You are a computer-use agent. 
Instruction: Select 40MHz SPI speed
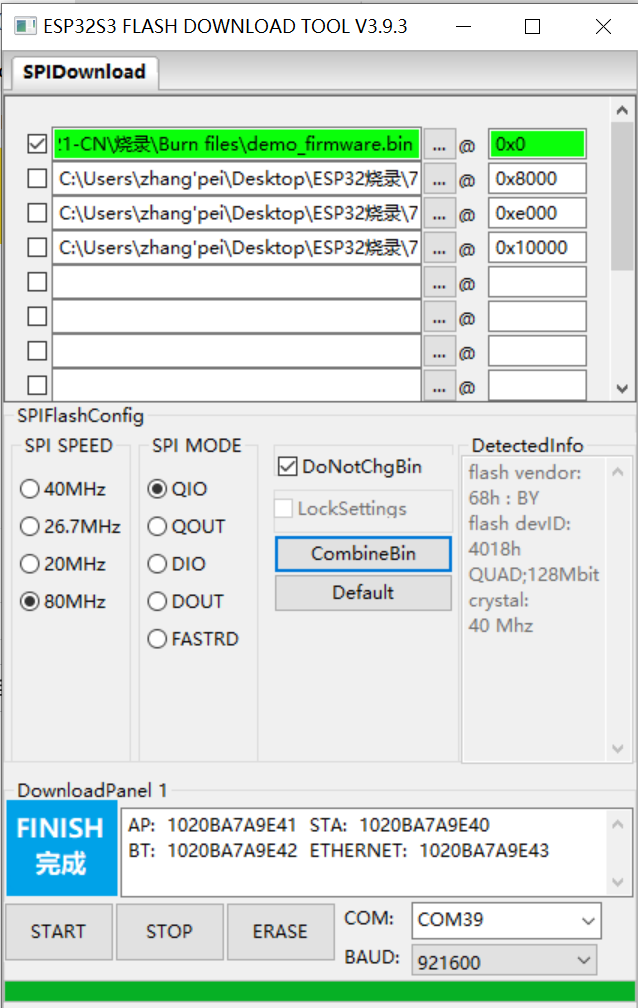click(30, 489)
